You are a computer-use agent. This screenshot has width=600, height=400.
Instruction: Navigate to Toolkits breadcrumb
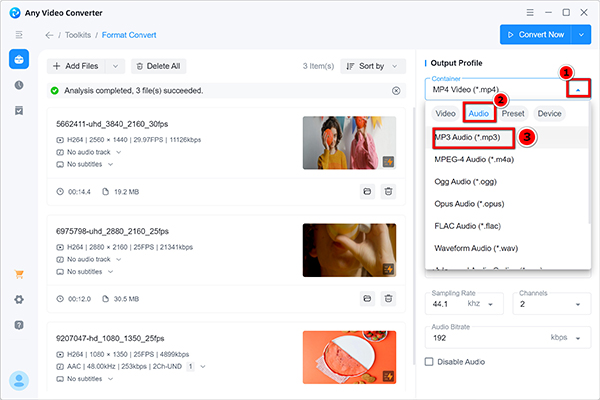tap(78, 35)
